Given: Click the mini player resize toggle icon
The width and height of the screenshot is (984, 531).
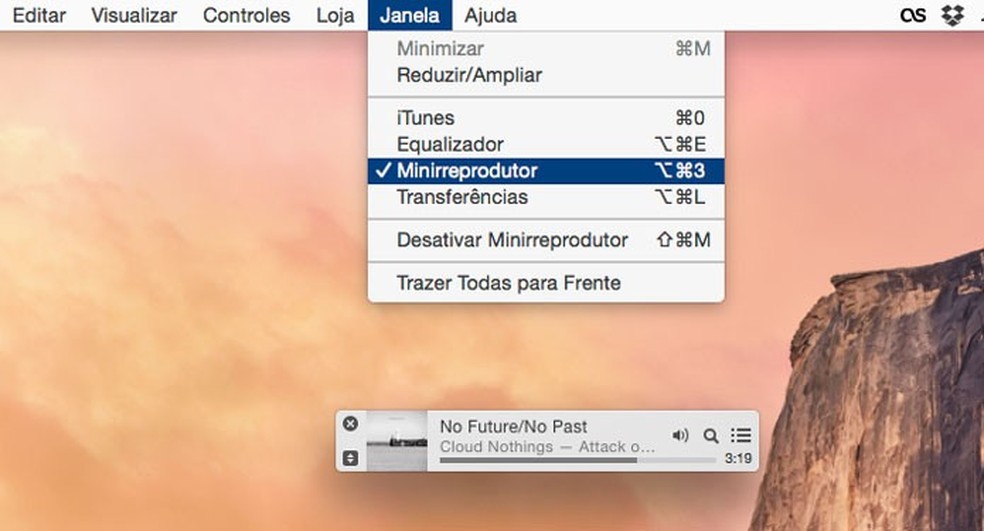Looking at the screenshot, I should pos(350,458).
